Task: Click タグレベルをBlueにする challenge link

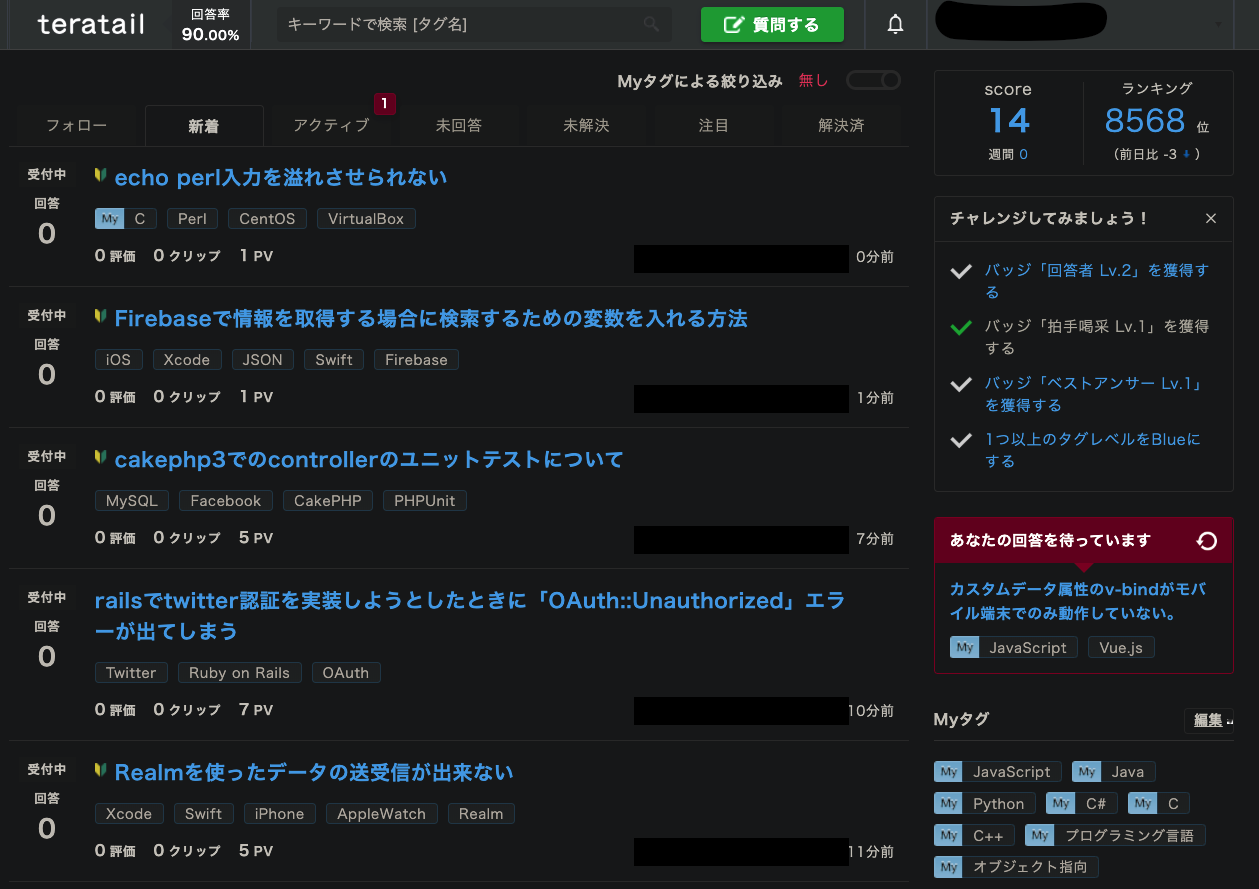Action: [1093, 450]
